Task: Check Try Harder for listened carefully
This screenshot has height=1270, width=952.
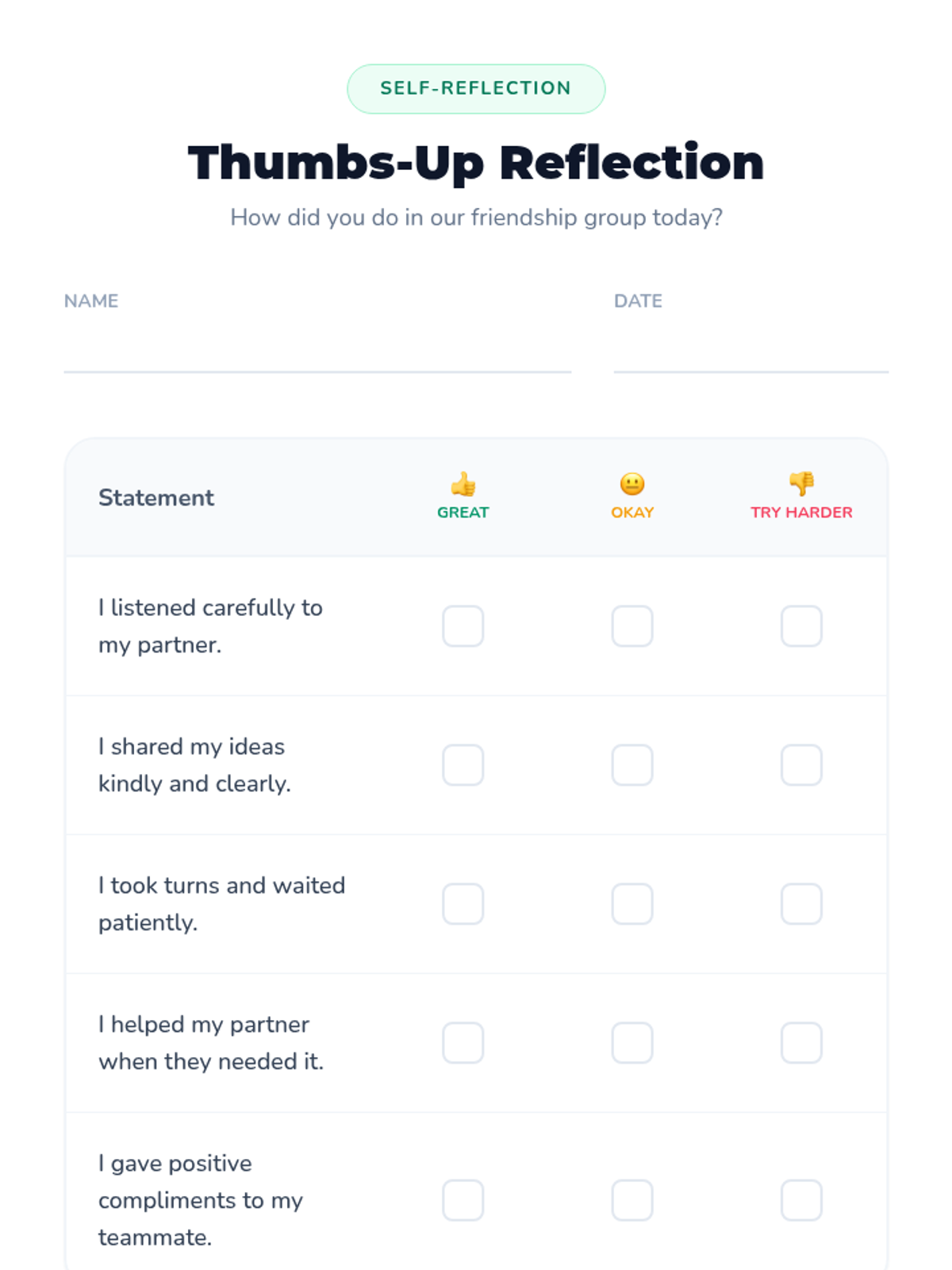Action: click(x=801, y=626)
